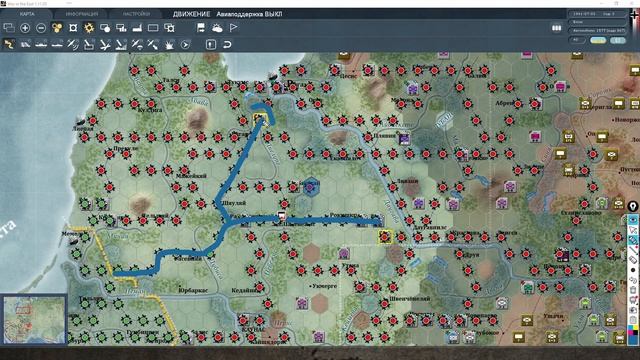640x360 pixels.
Task: Select the yellow-boxed unit near Daugavpils
Action: pyautogui.click(x=385, y=237)
